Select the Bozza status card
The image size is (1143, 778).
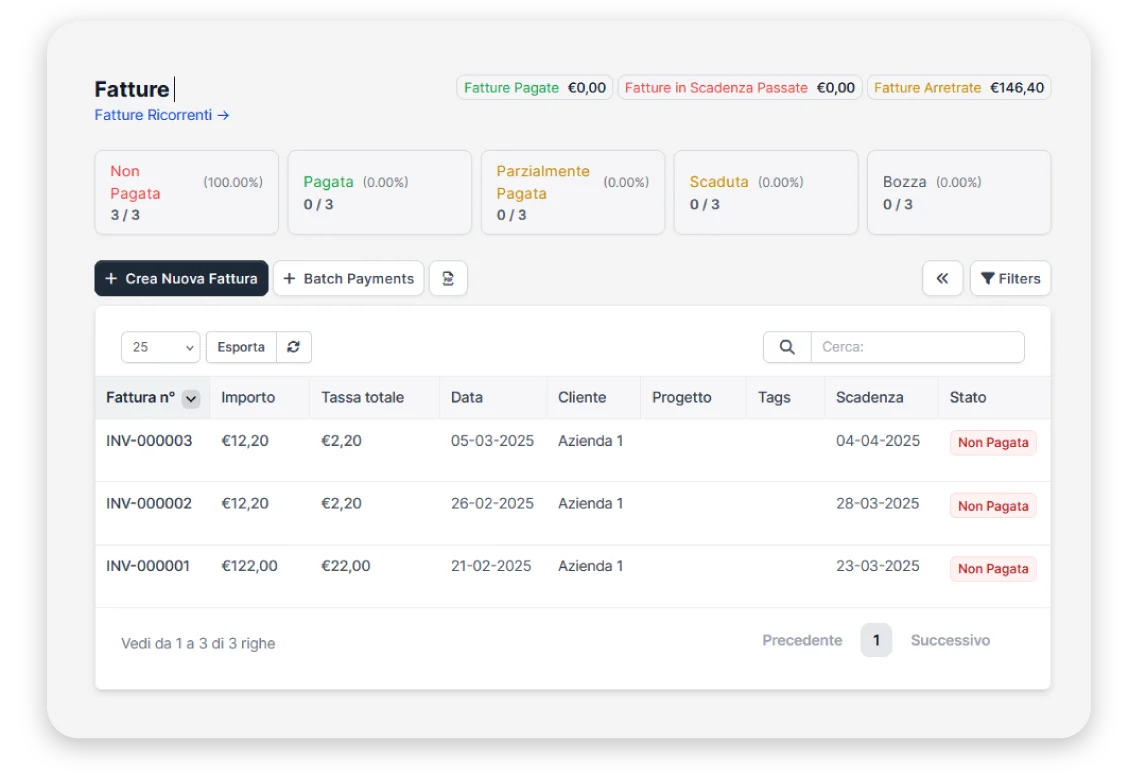[958, 193]
